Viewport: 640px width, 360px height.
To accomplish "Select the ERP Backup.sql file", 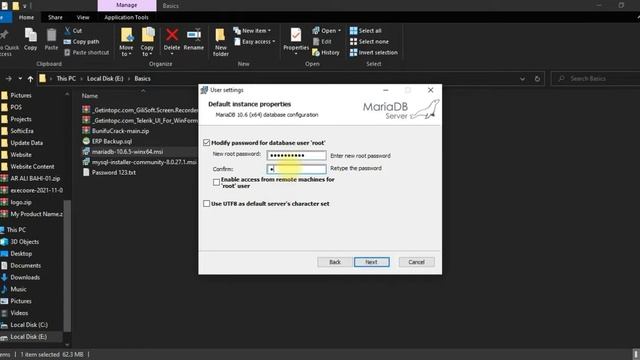I will (107, 141).
